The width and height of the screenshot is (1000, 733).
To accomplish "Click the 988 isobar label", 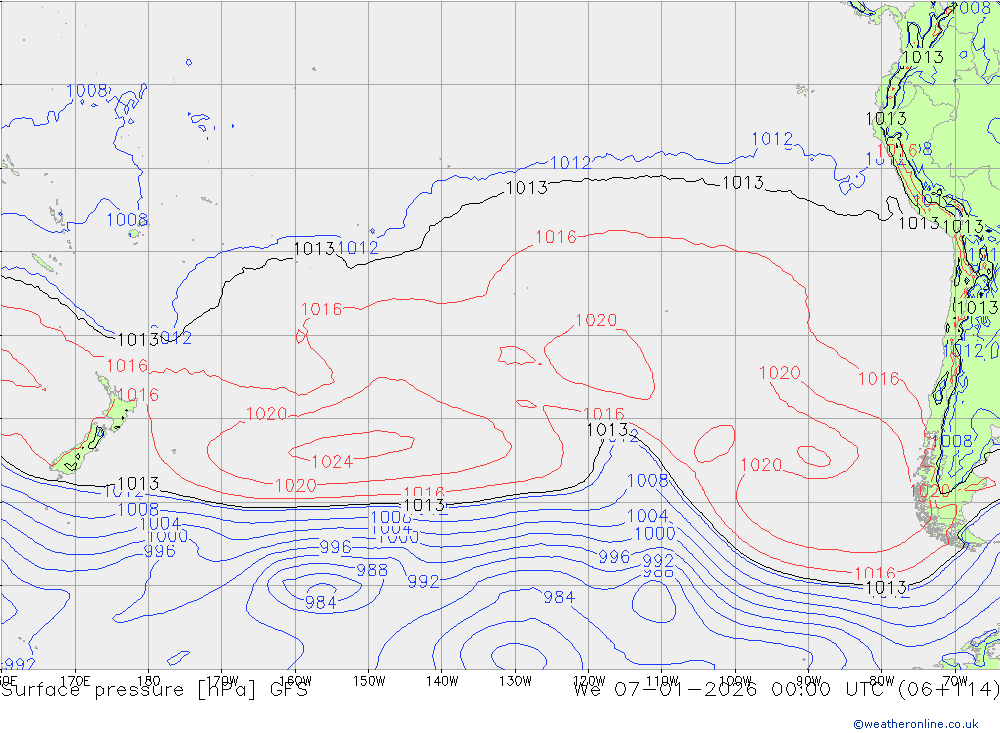I will pyautogui.click(x=372, y=570).
